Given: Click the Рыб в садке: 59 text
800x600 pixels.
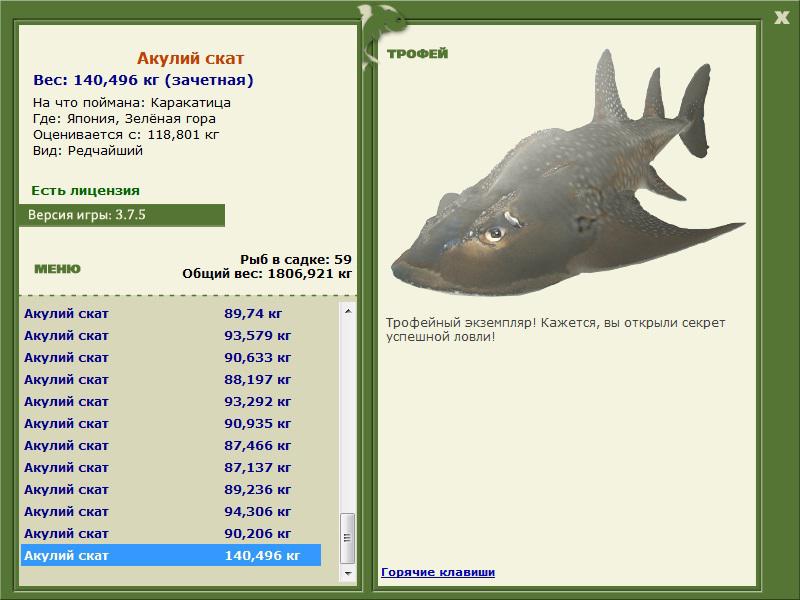Looking at the screenshot, I should [296, 259].
